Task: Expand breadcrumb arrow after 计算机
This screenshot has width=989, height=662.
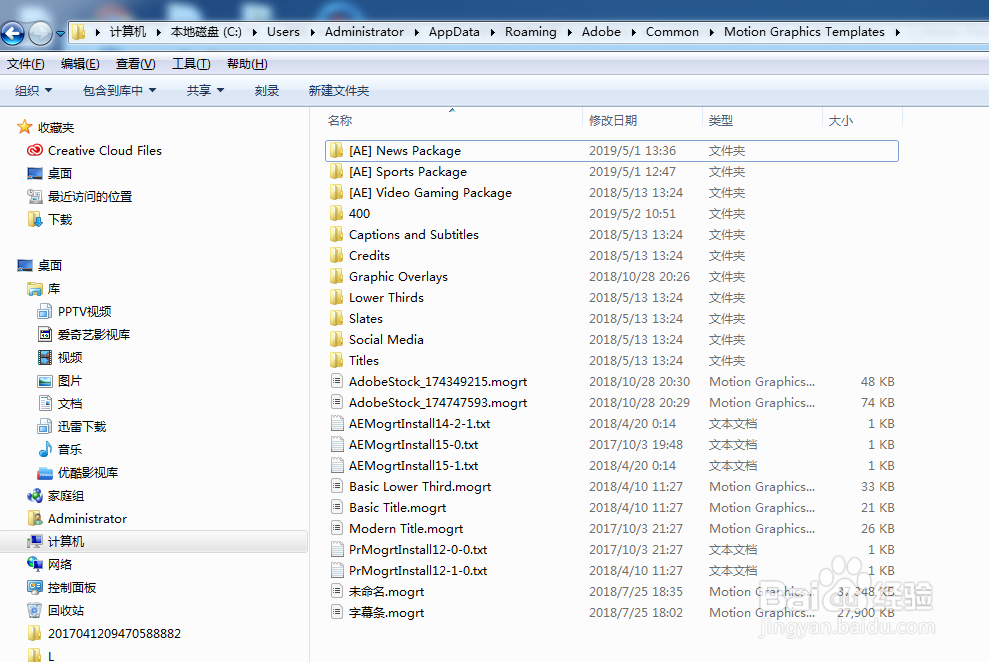Action: 158,32
